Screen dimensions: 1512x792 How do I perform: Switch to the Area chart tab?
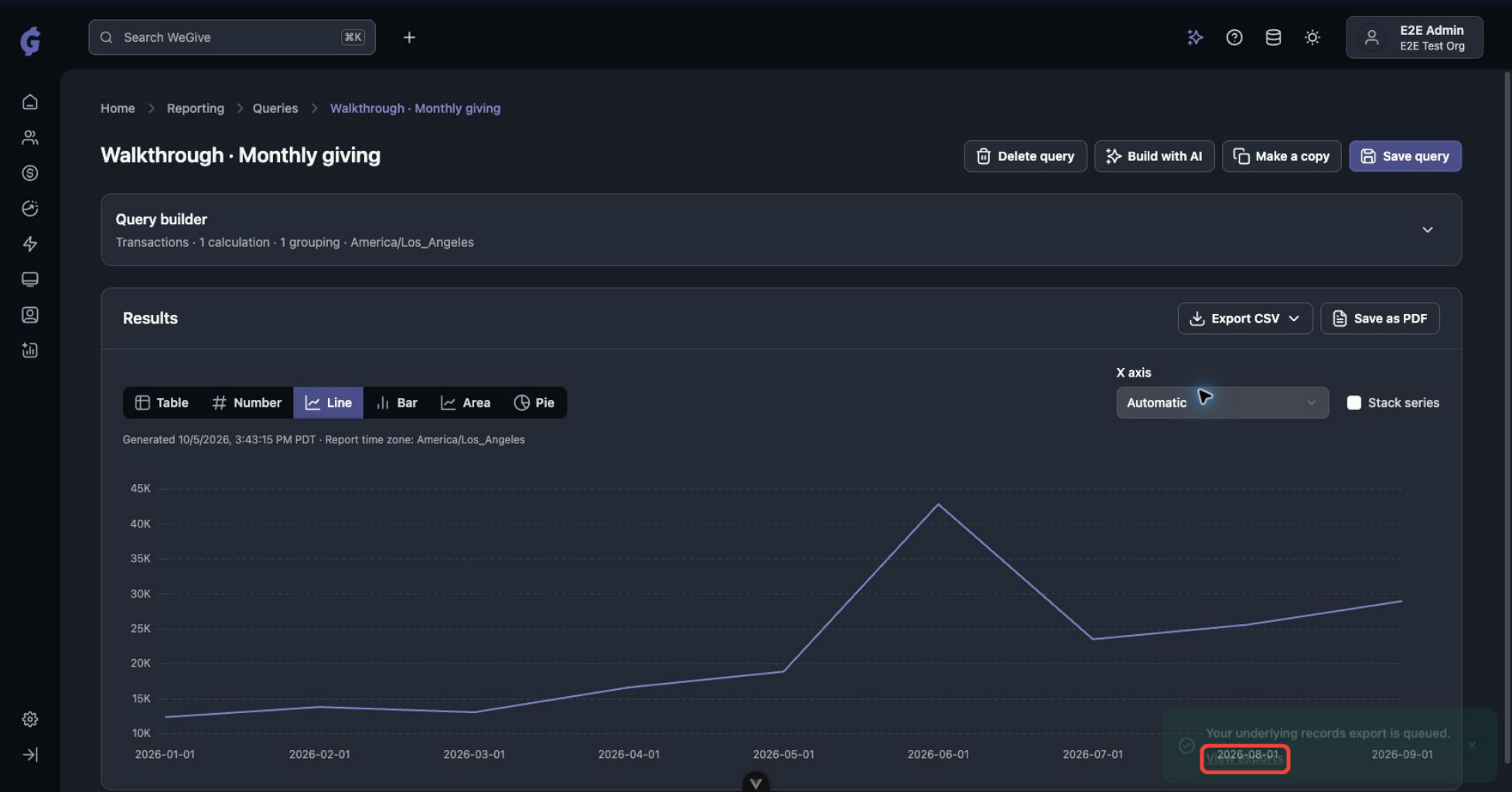click(x=465, y=403)
